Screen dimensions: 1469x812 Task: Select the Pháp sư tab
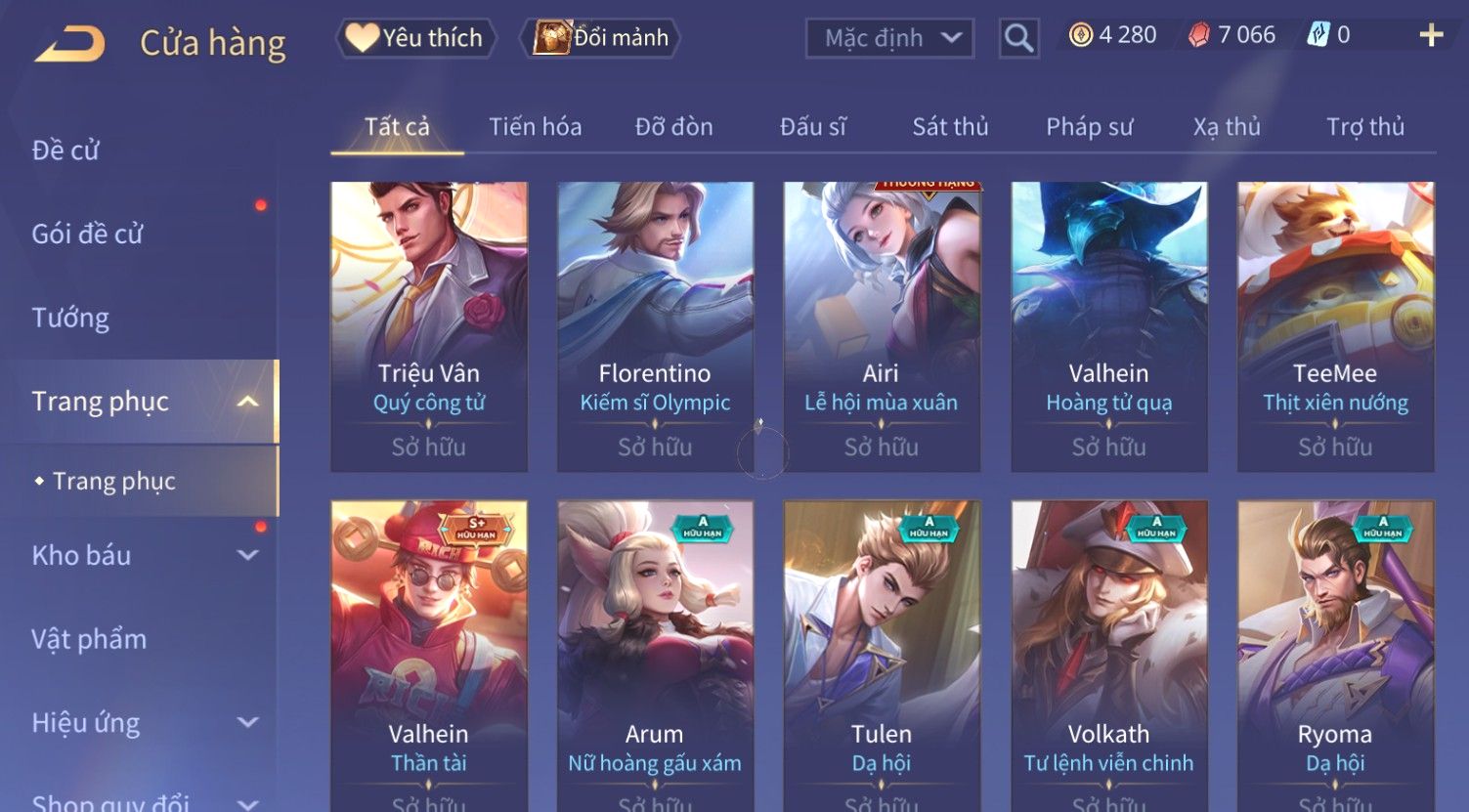pyautogui.click(x=1089, y=127)
